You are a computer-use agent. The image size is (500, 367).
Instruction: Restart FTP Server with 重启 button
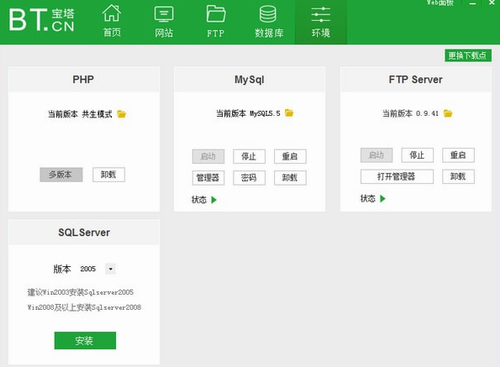point(458,155)
